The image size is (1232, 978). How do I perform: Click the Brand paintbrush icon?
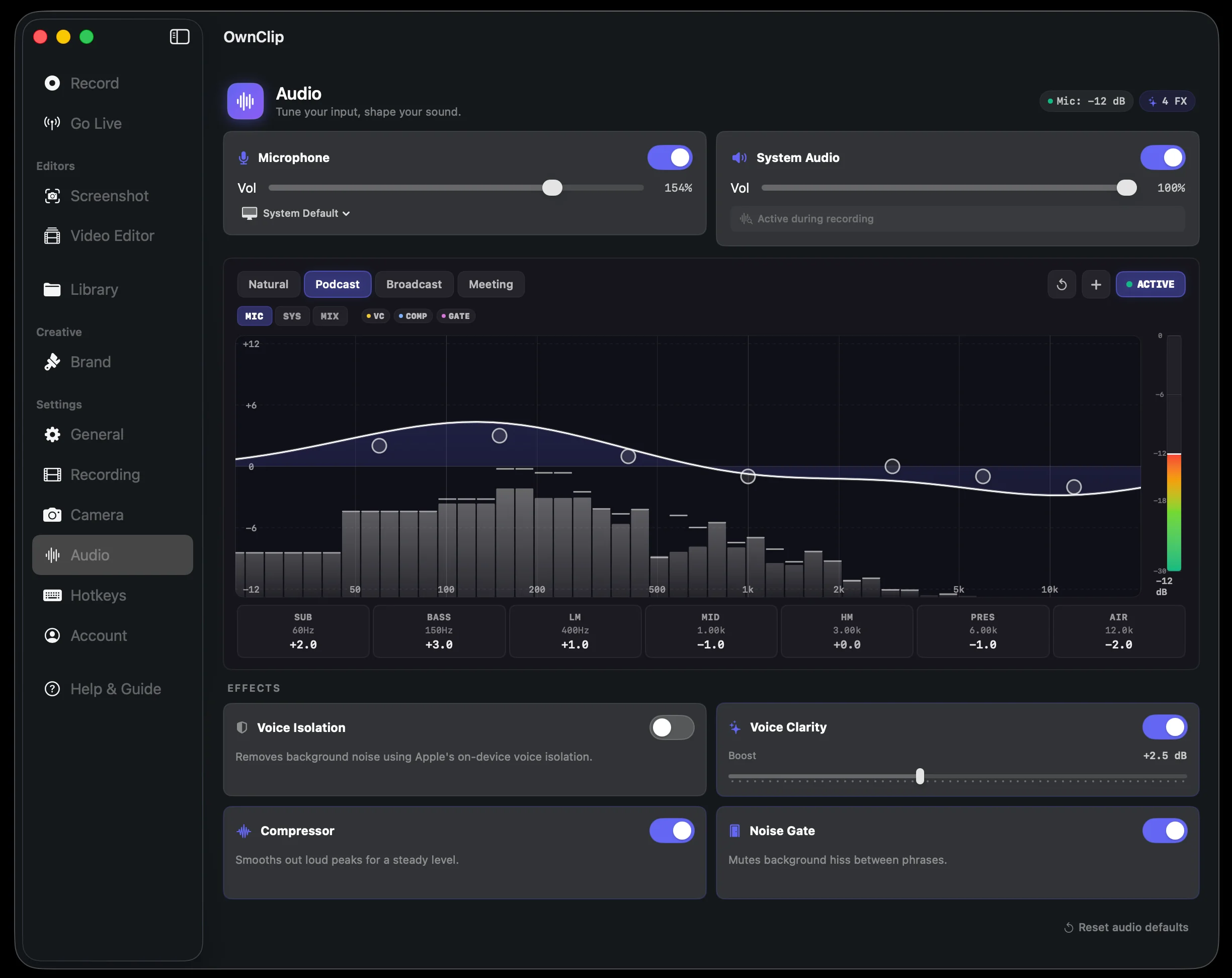[x=52, y=362]
